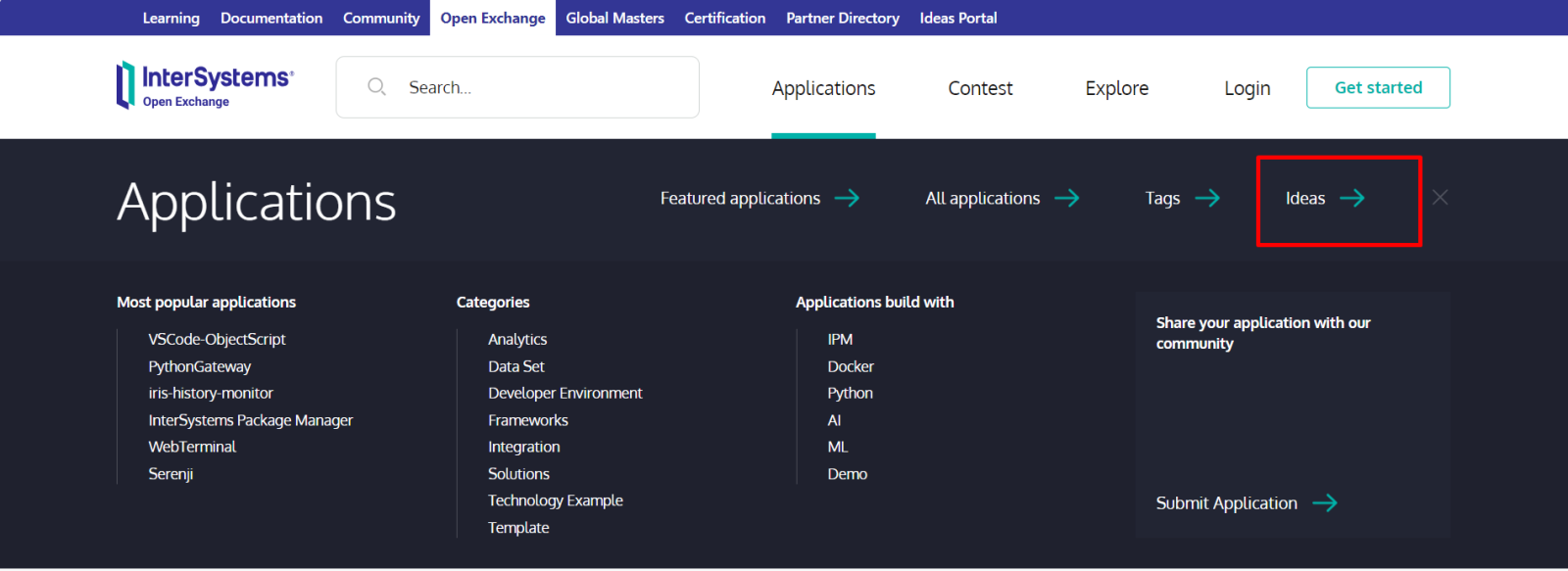
Task: Show applications built with AI
Action: pyautogui.click(x=834, y=420)
